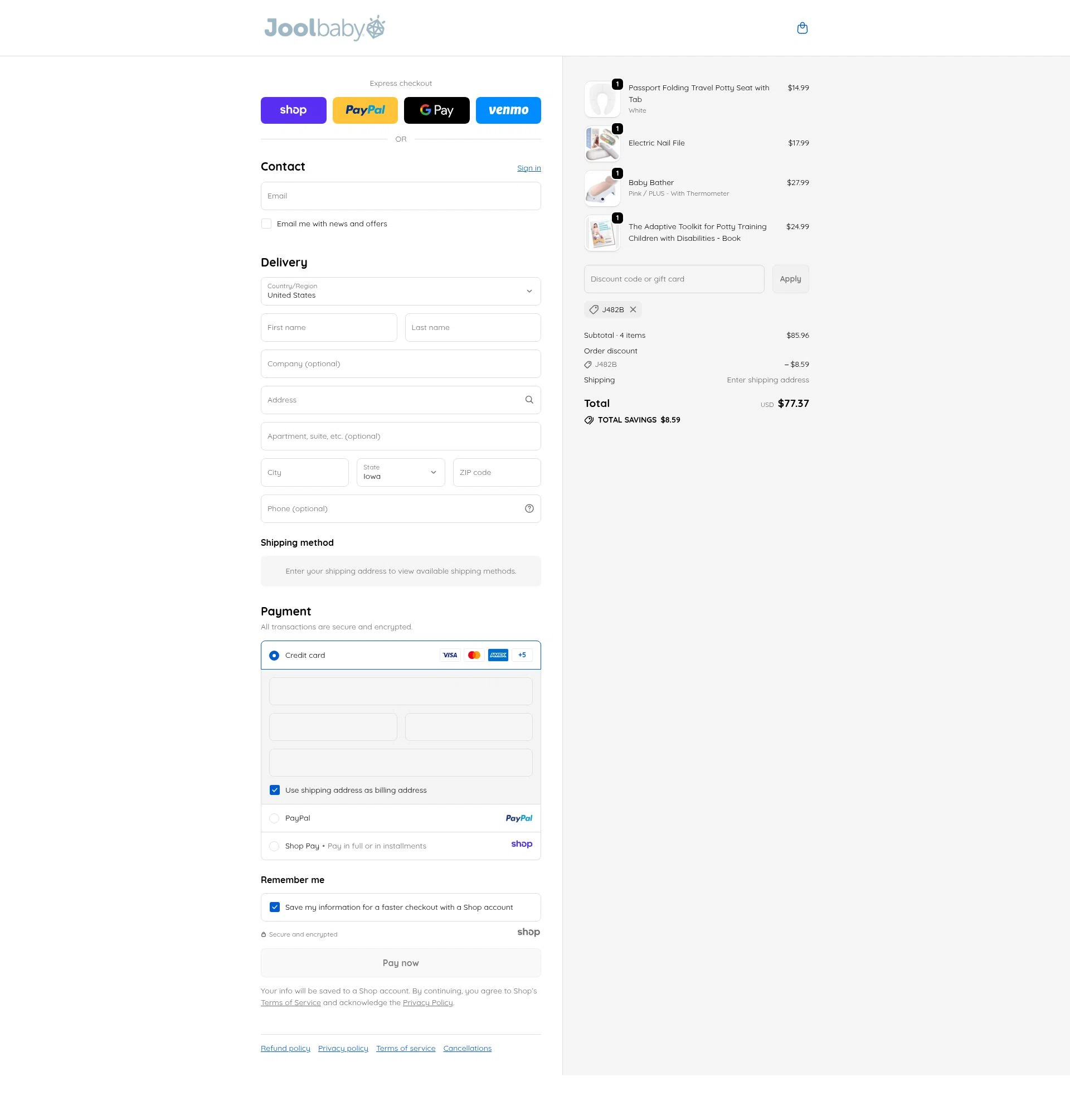Select the PayPal payment method

point(274,818)
